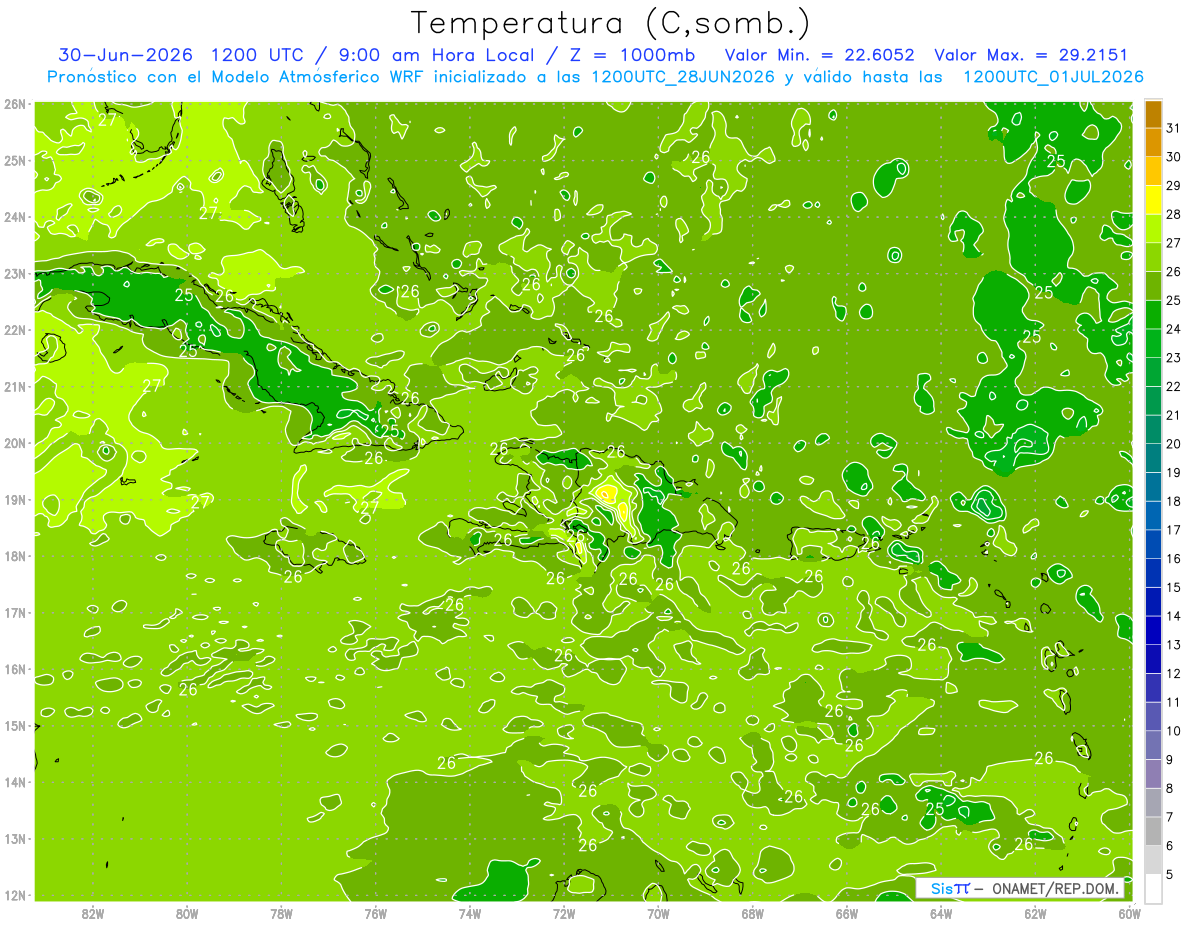Click the dark blue swatch between 13 and 14
The height and width of the screenshot is (927, 1200).
1153,631
